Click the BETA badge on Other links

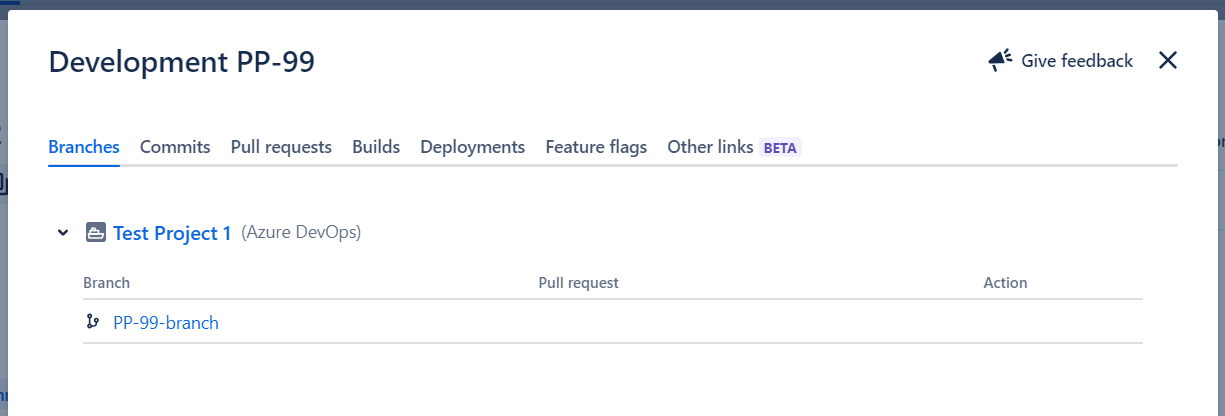pyautogui.click(x=780, y=148)
